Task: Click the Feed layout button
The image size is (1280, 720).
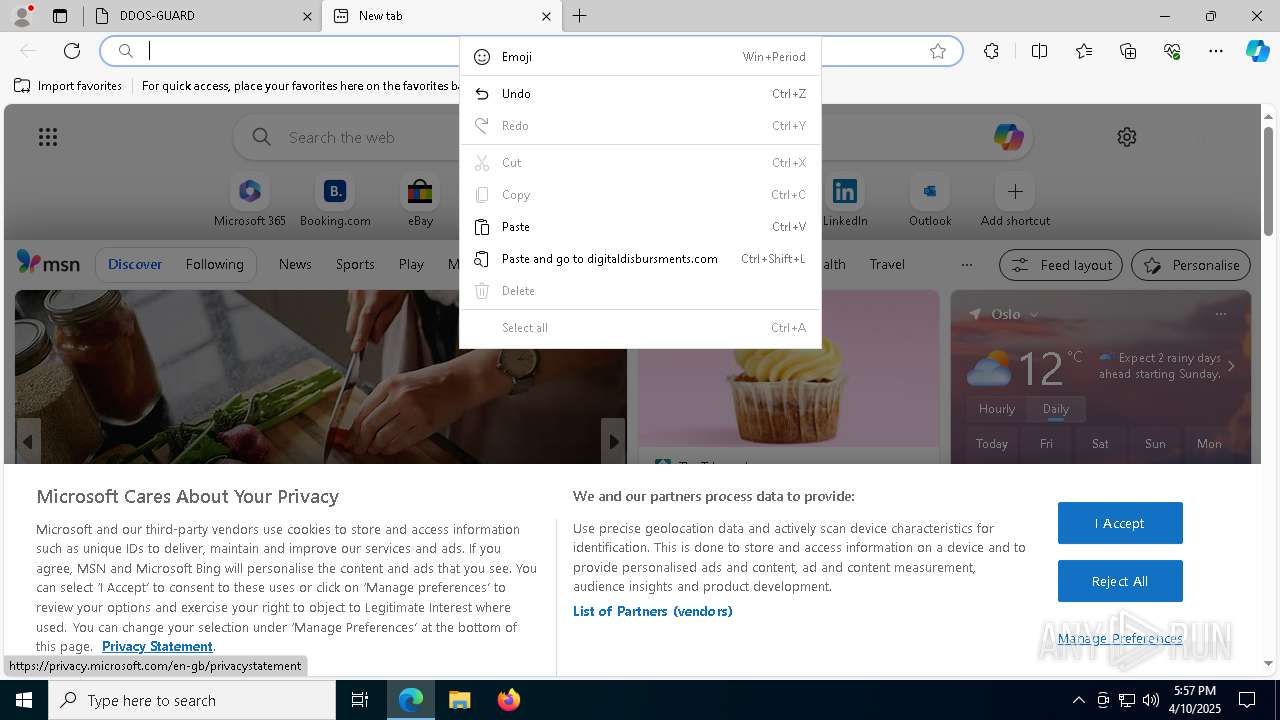Action: (1061, 265)
